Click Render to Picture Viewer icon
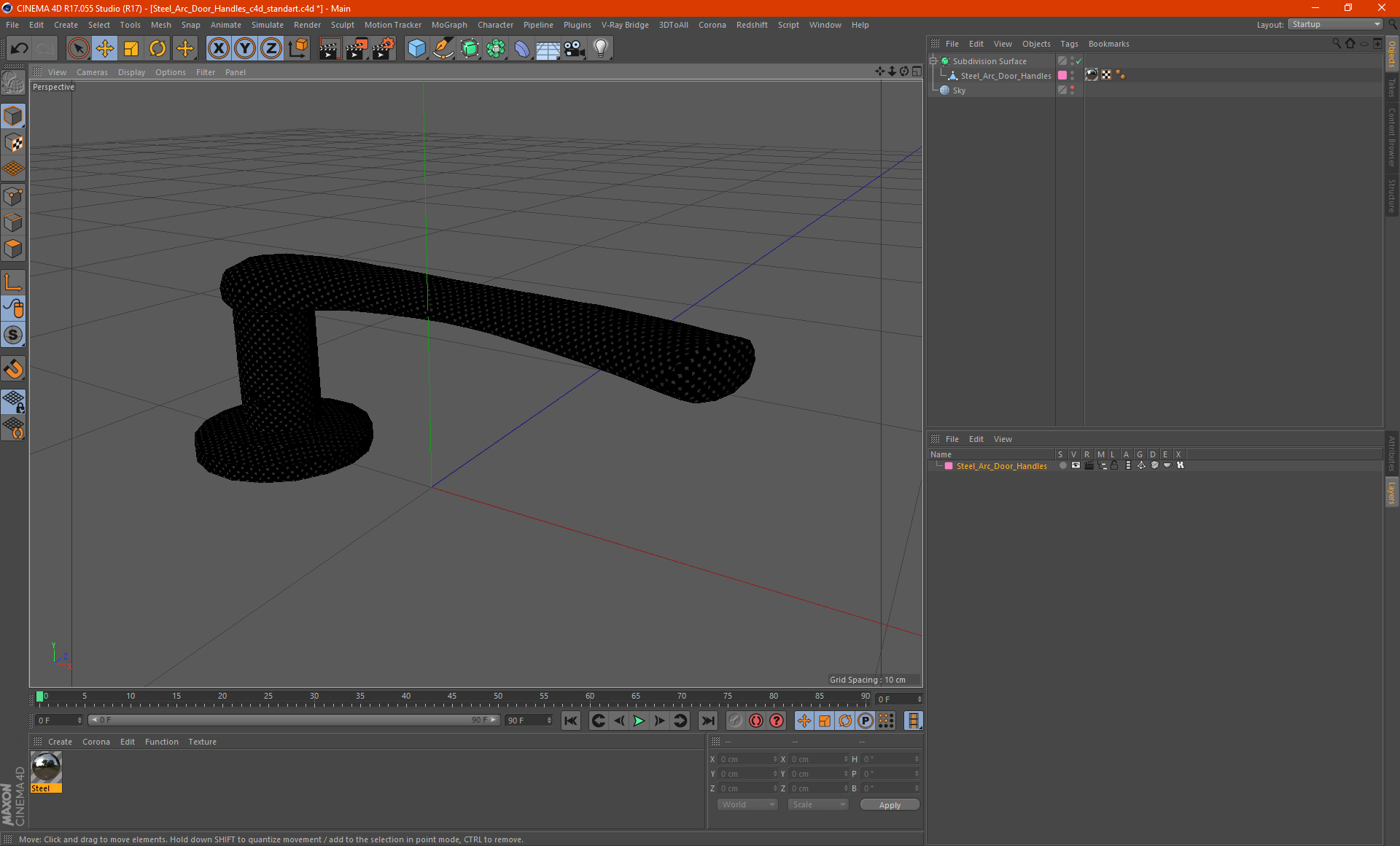The height and width of the screenshot is (846, 1400). pyautogui.click(x=357, y=49)
